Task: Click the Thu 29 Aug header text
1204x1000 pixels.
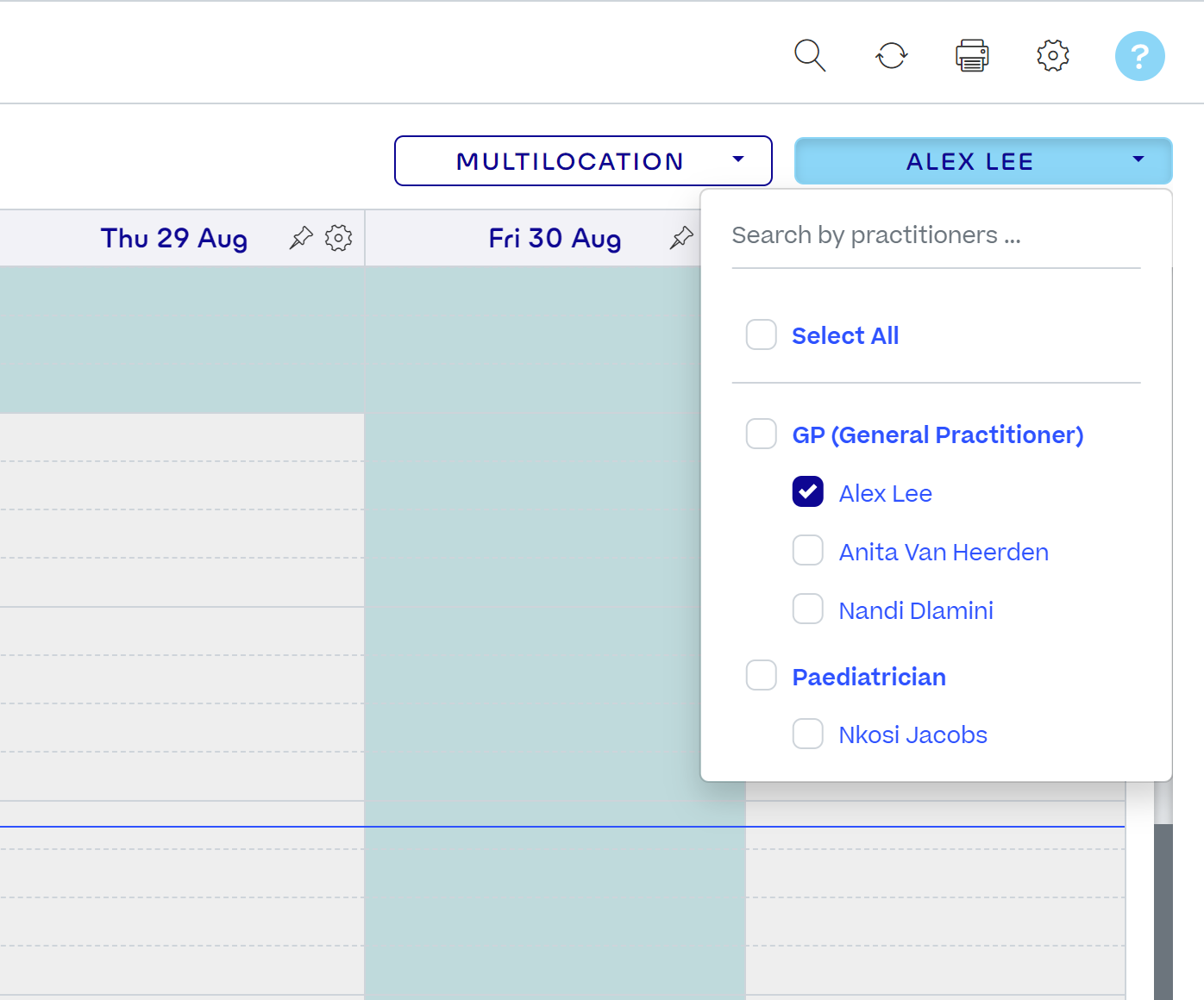Action: click(174, 239)
